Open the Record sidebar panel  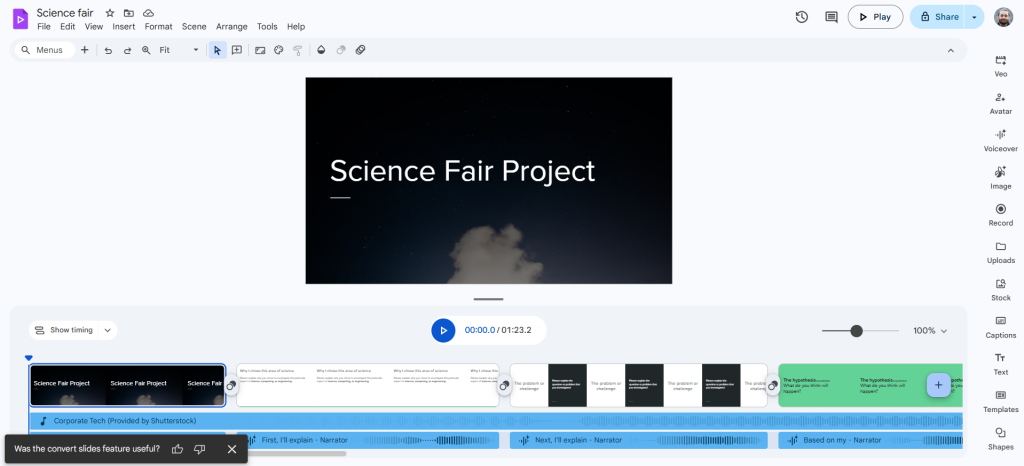pyautogui.click(x=1000, y=215)
